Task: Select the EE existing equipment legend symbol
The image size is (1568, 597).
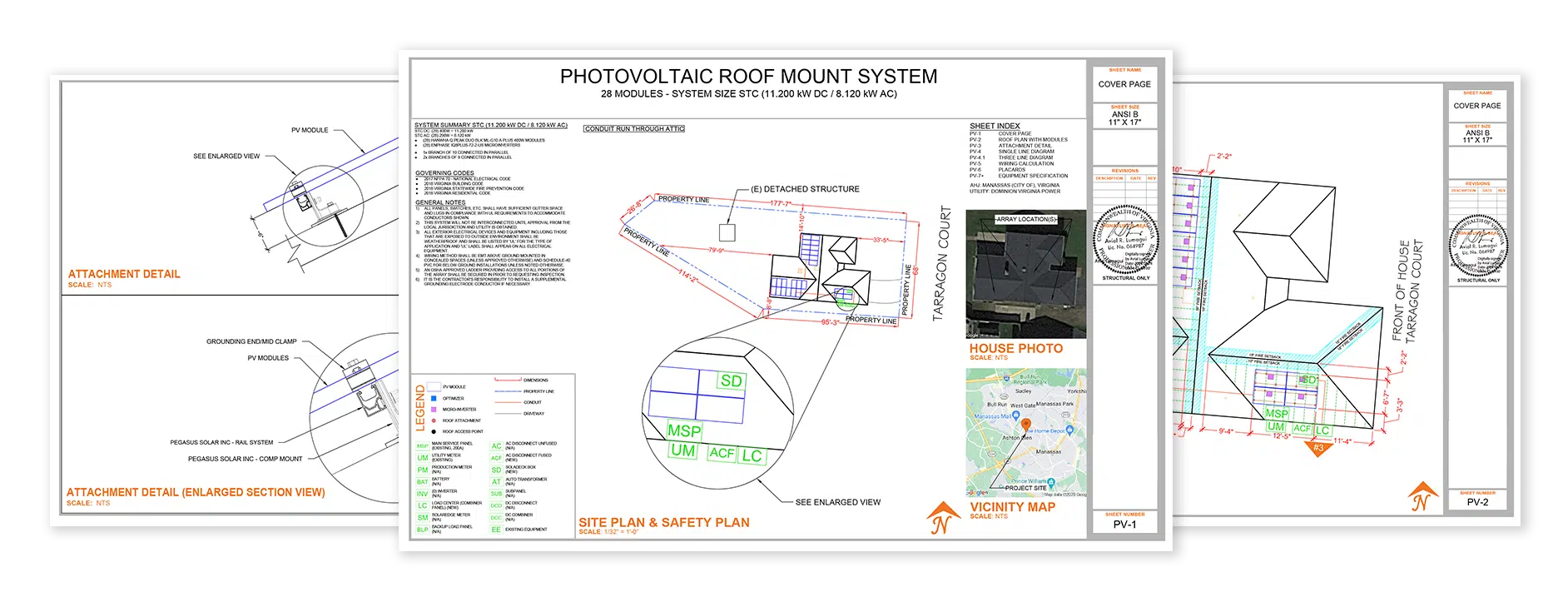Action: (496, 530)
